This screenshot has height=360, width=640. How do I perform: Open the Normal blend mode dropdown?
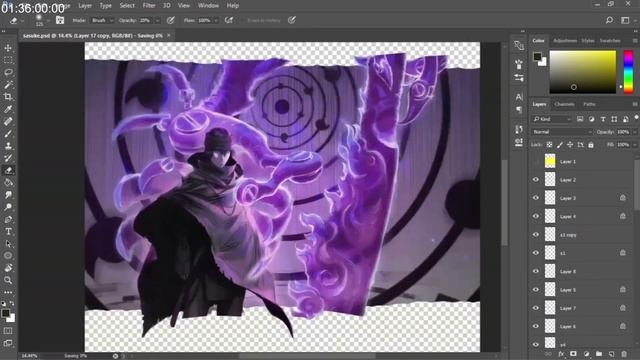[x=562, y=132]
